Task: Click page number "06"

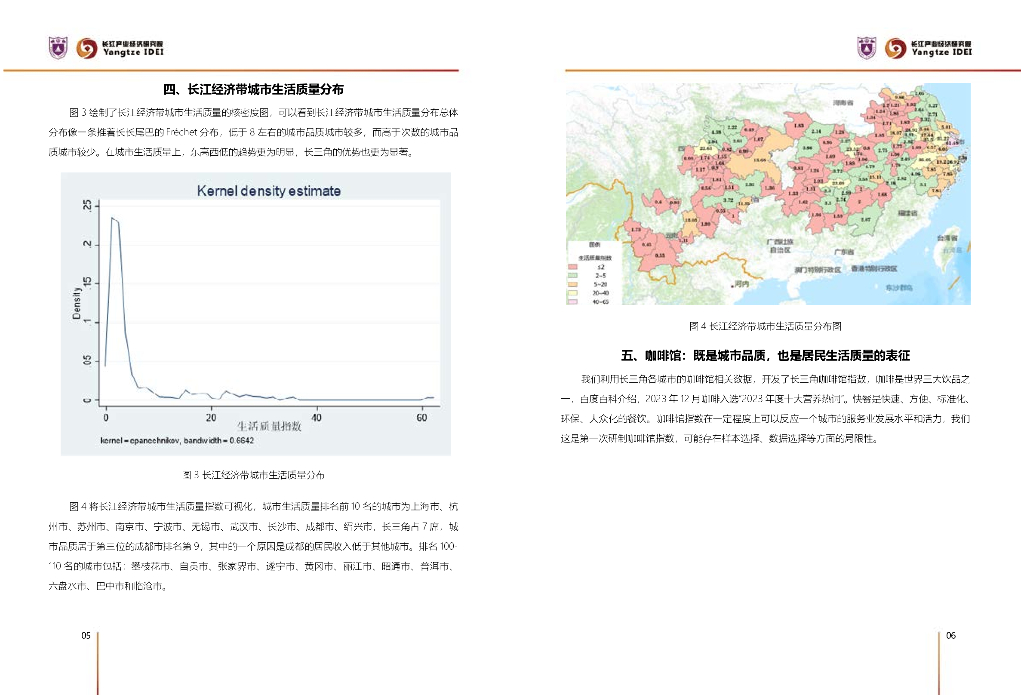Action: pyautogui.click(x=951, y=636)
